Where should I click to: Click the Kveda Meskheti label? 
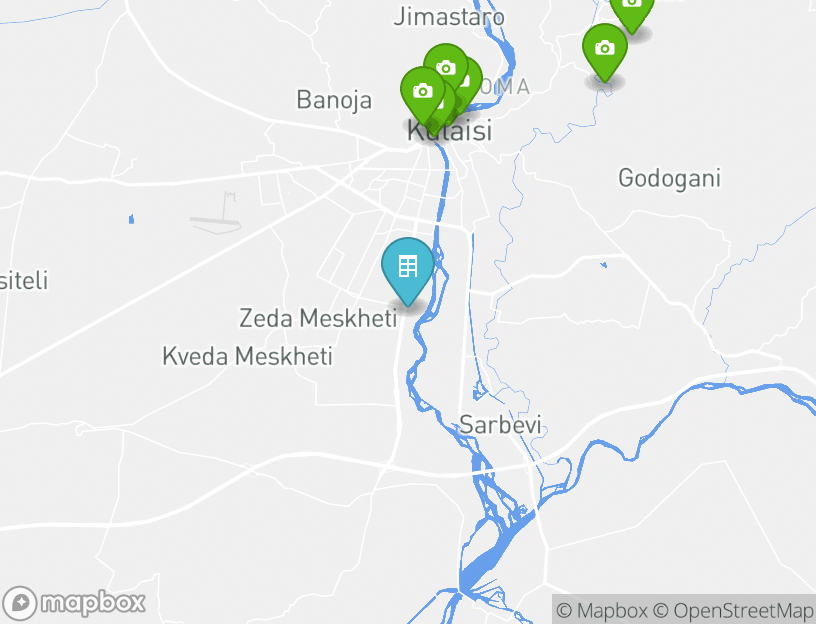(247, 356)
